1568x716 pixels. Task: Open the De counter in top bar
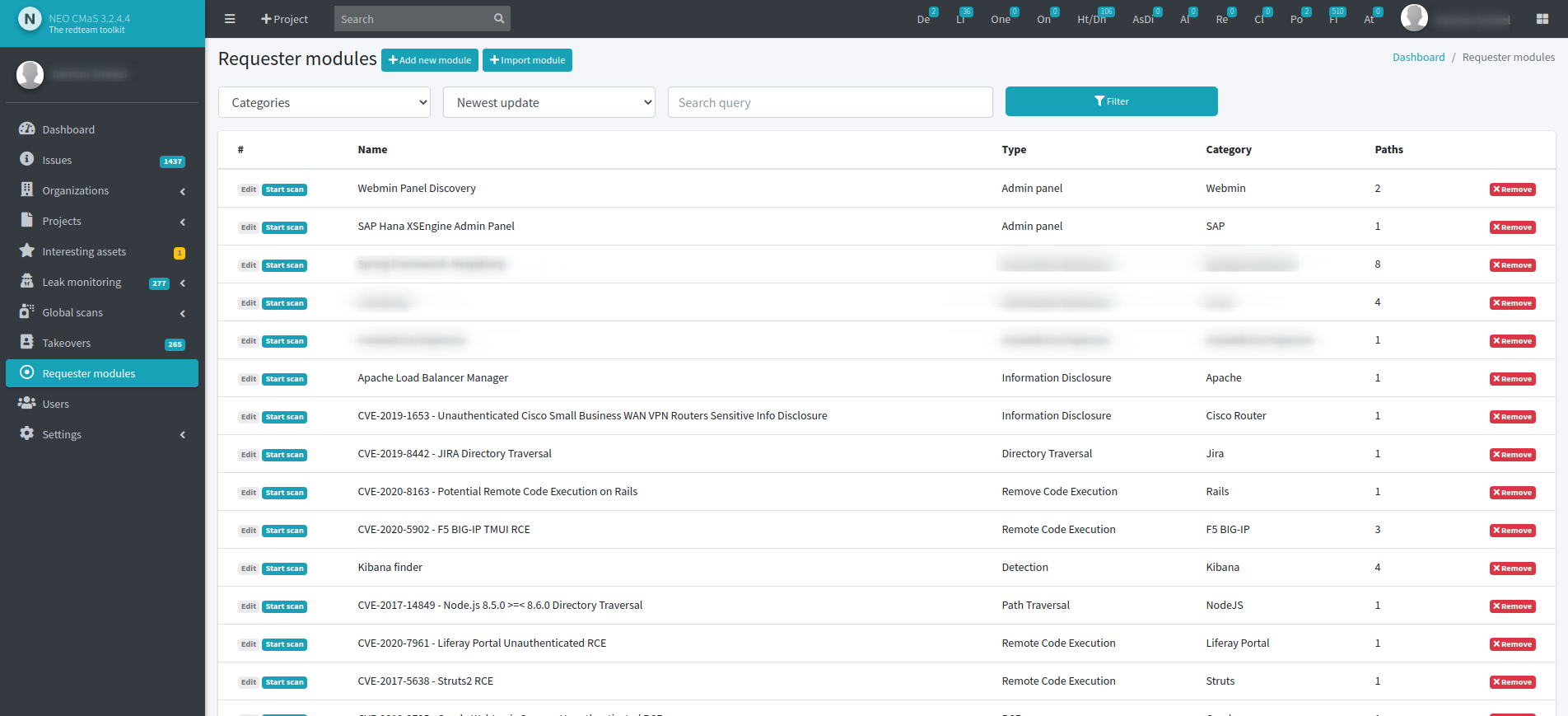tap(927, 16)
